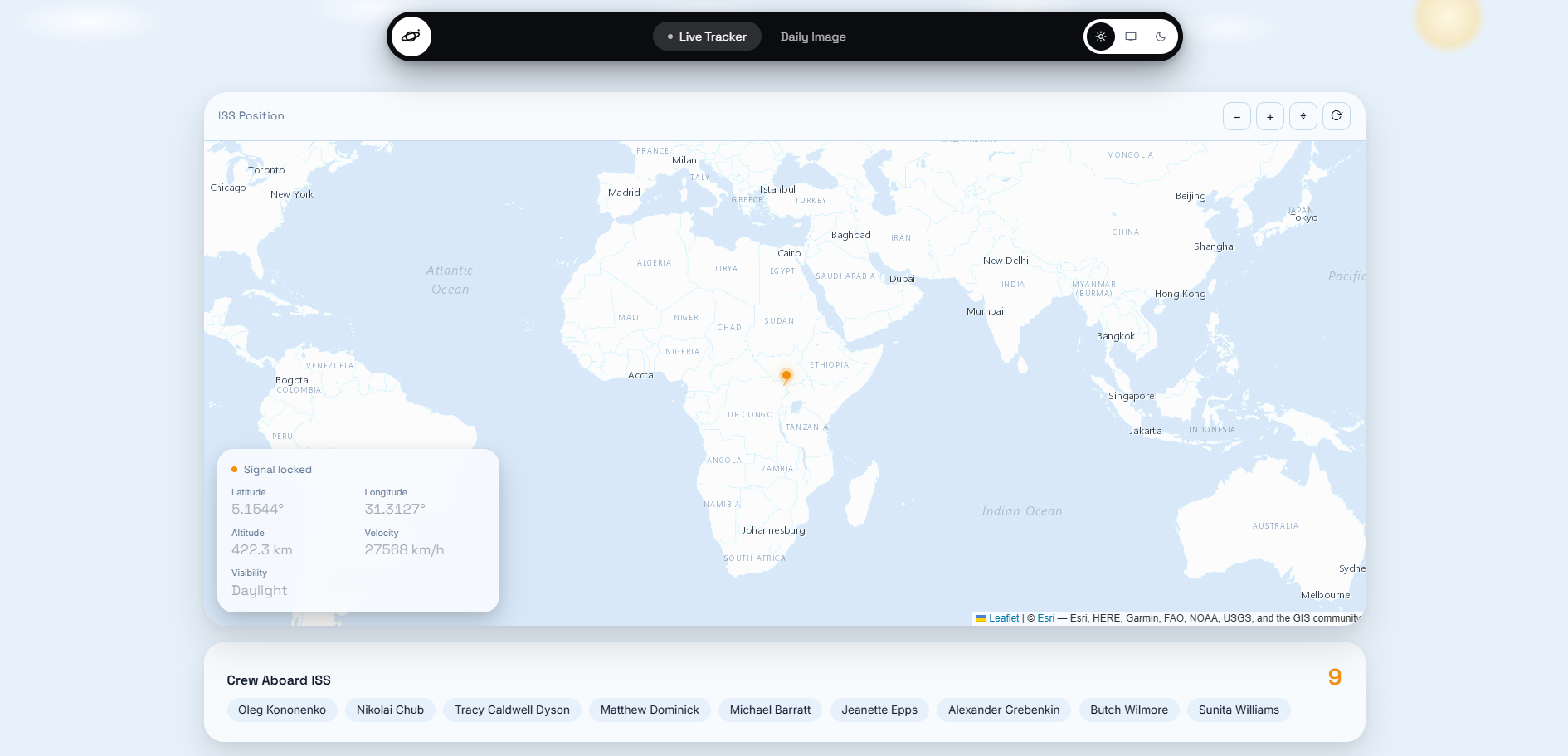Click the Jeanette Epps crew chip
1568x756 pixels.
(879, 710)
